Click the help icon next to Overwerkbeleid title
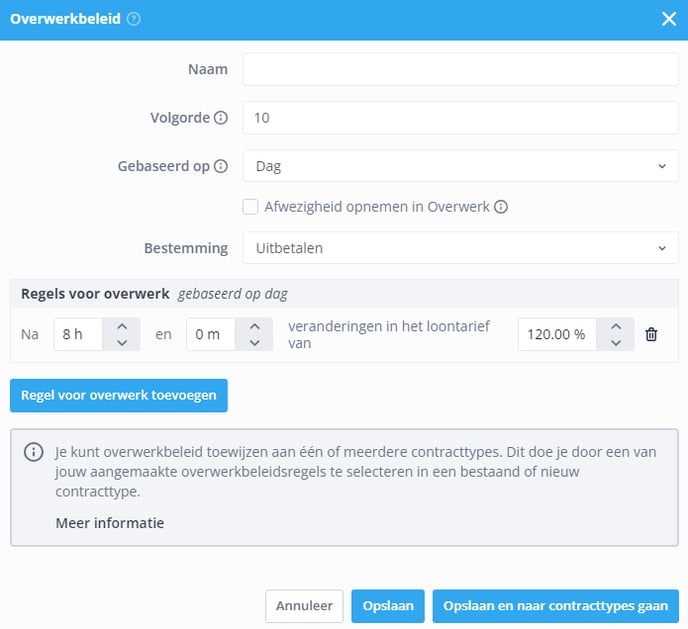The height and width of the screenshot is (629, 688). tap(134, 19)
